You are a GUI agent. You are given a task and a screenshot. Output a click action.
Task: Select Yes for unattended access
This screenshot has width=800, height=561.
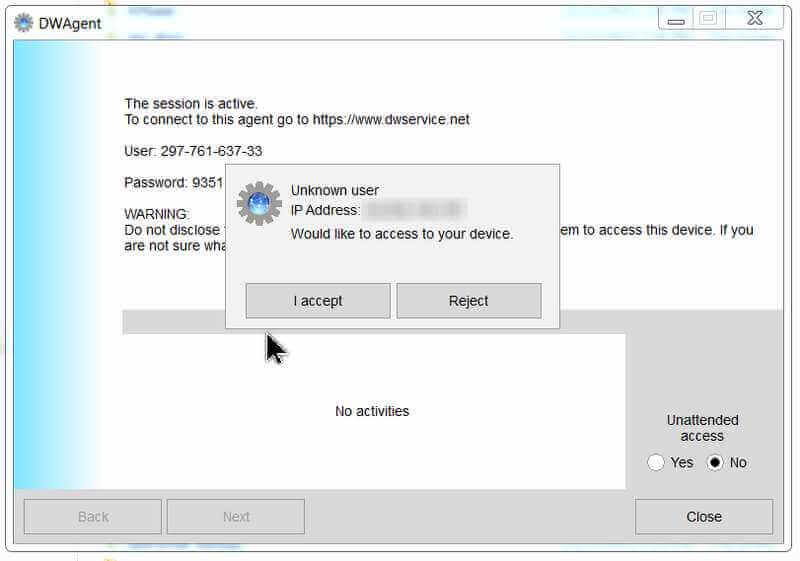pos(656,463)
